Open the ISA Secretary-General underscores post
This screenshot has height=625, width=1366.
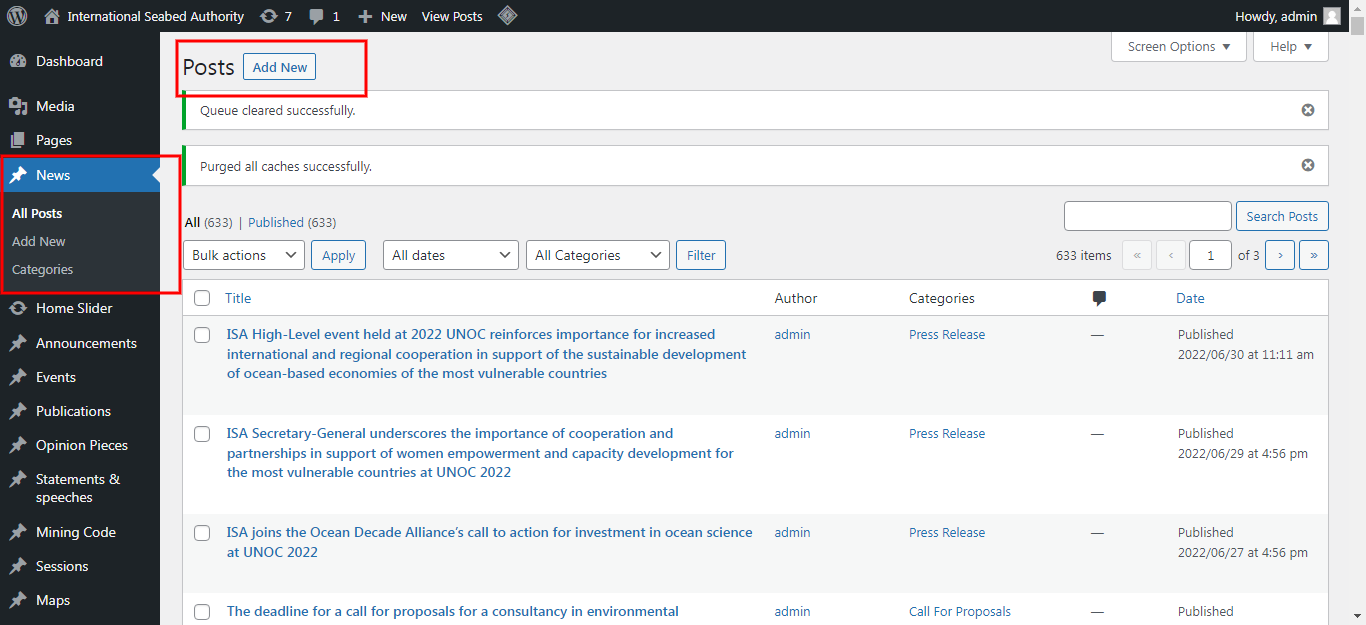coord(480,453)
